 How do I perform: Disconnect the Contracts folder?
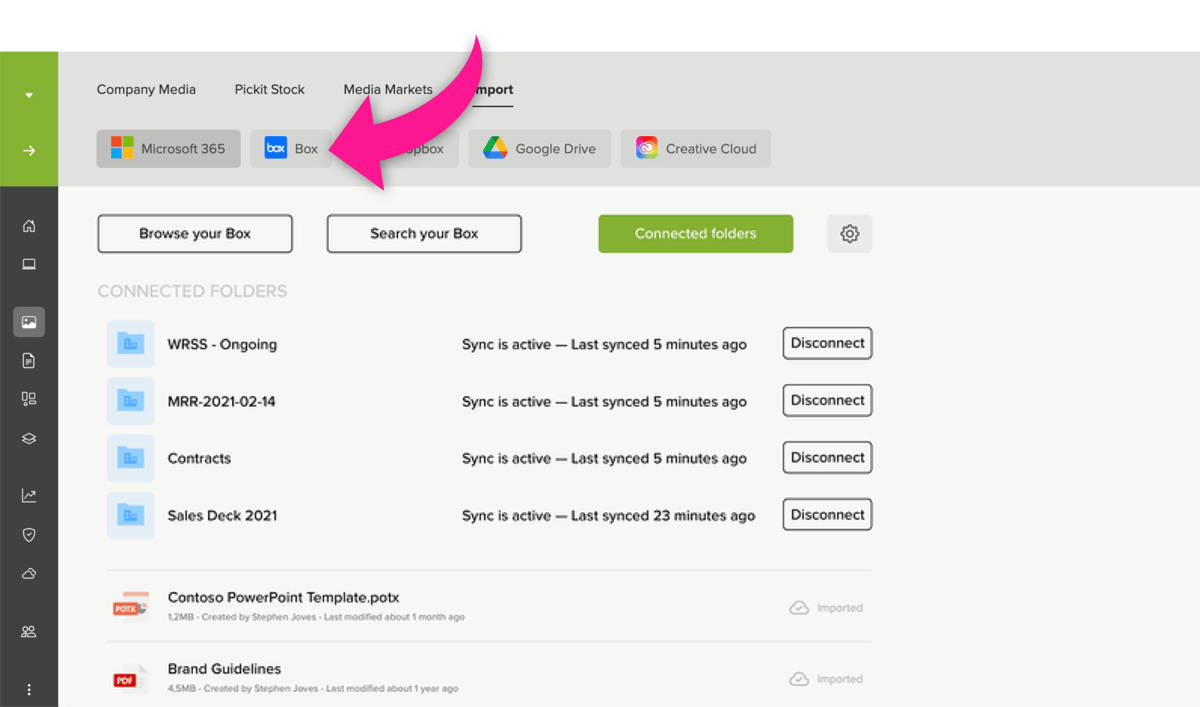coord(826,457)
